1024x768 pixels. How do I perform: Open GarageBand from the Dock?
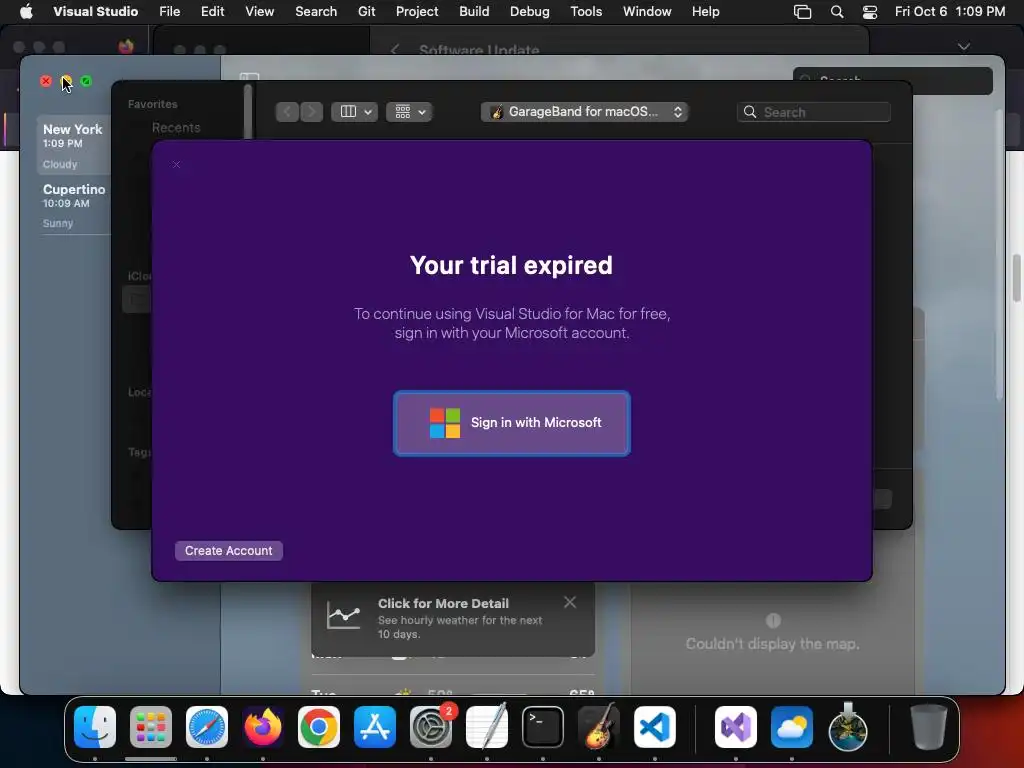click(x=599, y=727)
